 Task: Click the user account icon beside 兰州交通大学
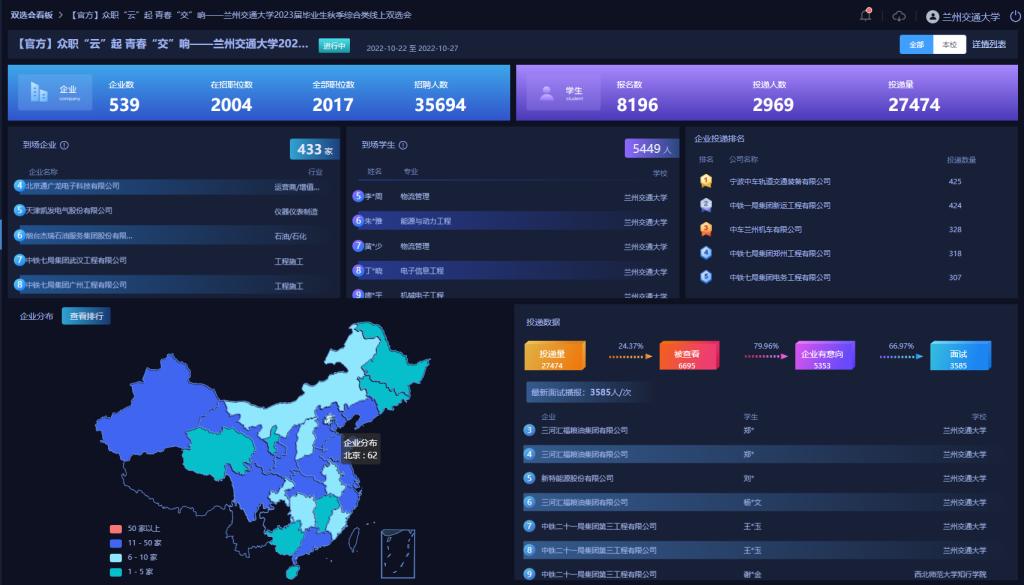pyautogui.click(x=934, y=16)
